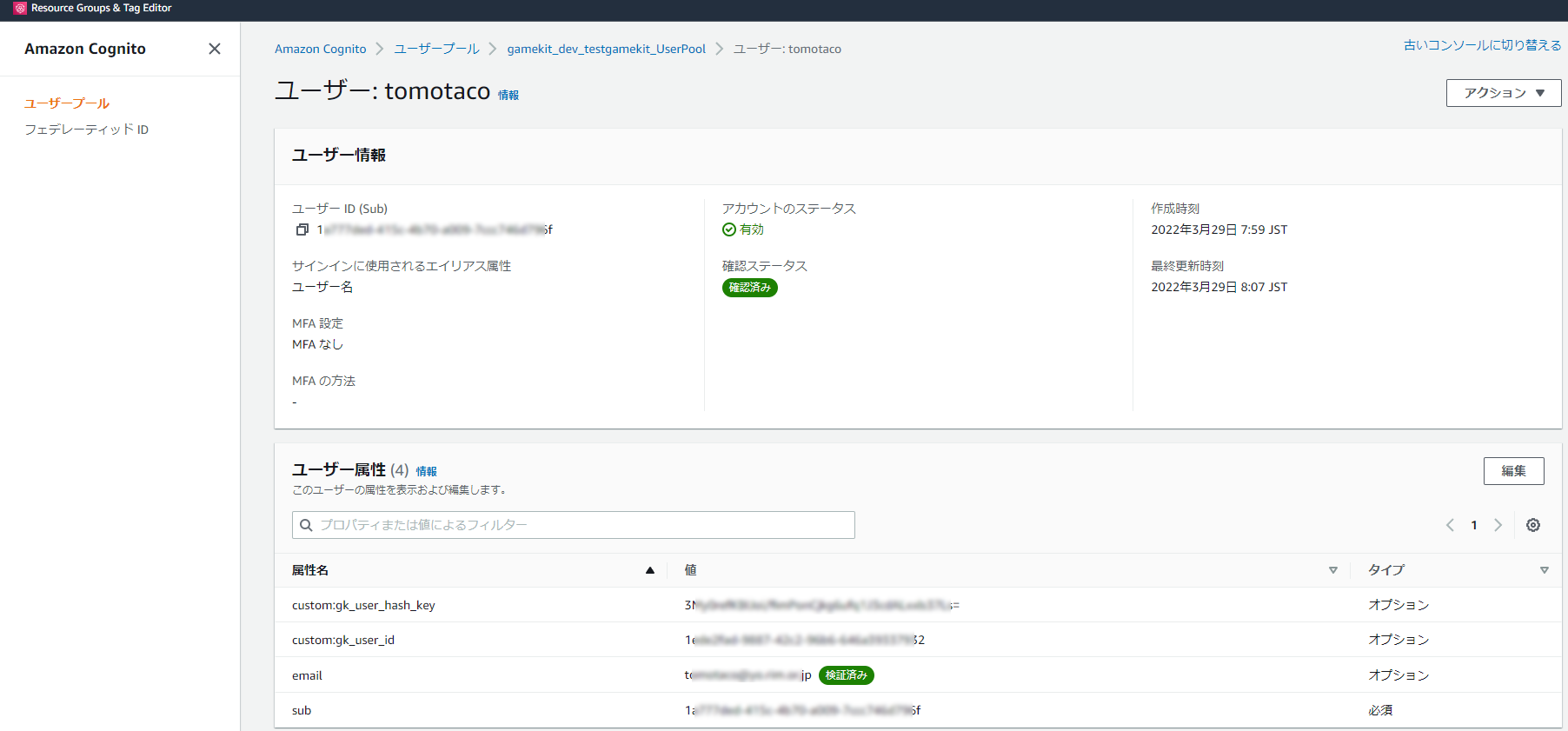Open 情報 link beside ユーザー属性 heading

coord(426,471)
